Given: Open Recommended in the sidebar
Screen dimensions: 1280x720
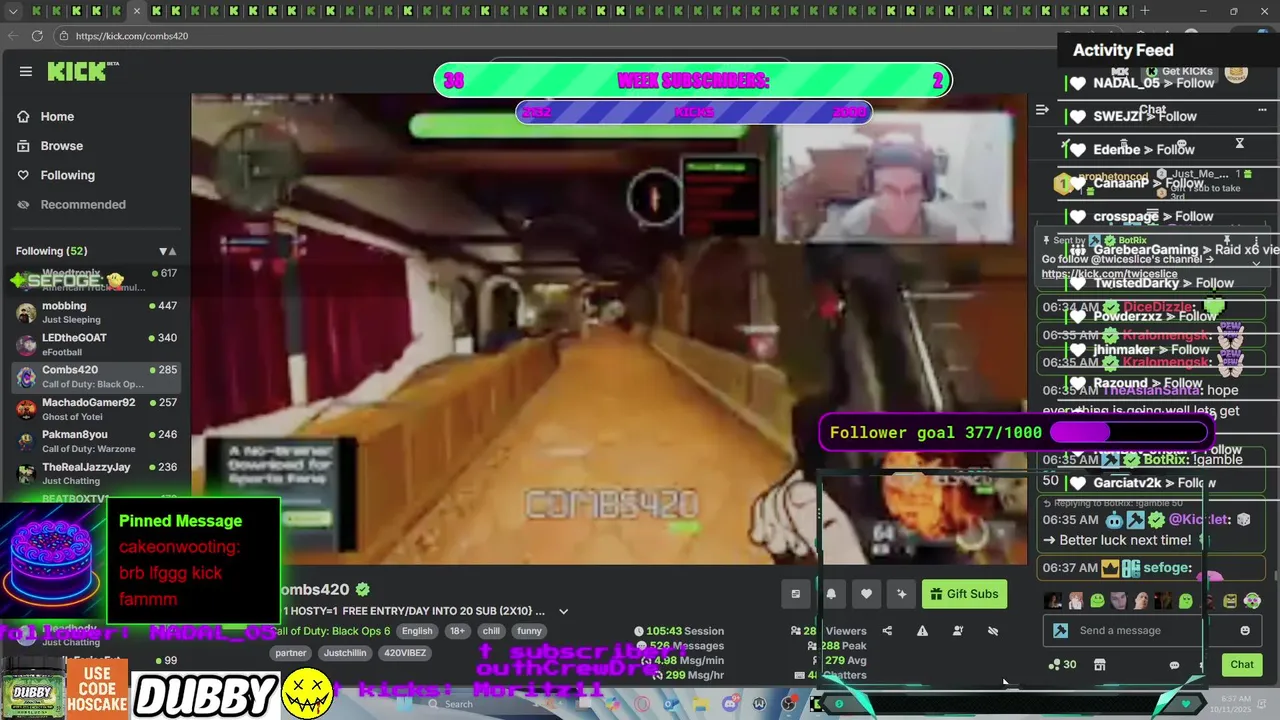Looking at the screenshot, I should click(x=82, y=204).
